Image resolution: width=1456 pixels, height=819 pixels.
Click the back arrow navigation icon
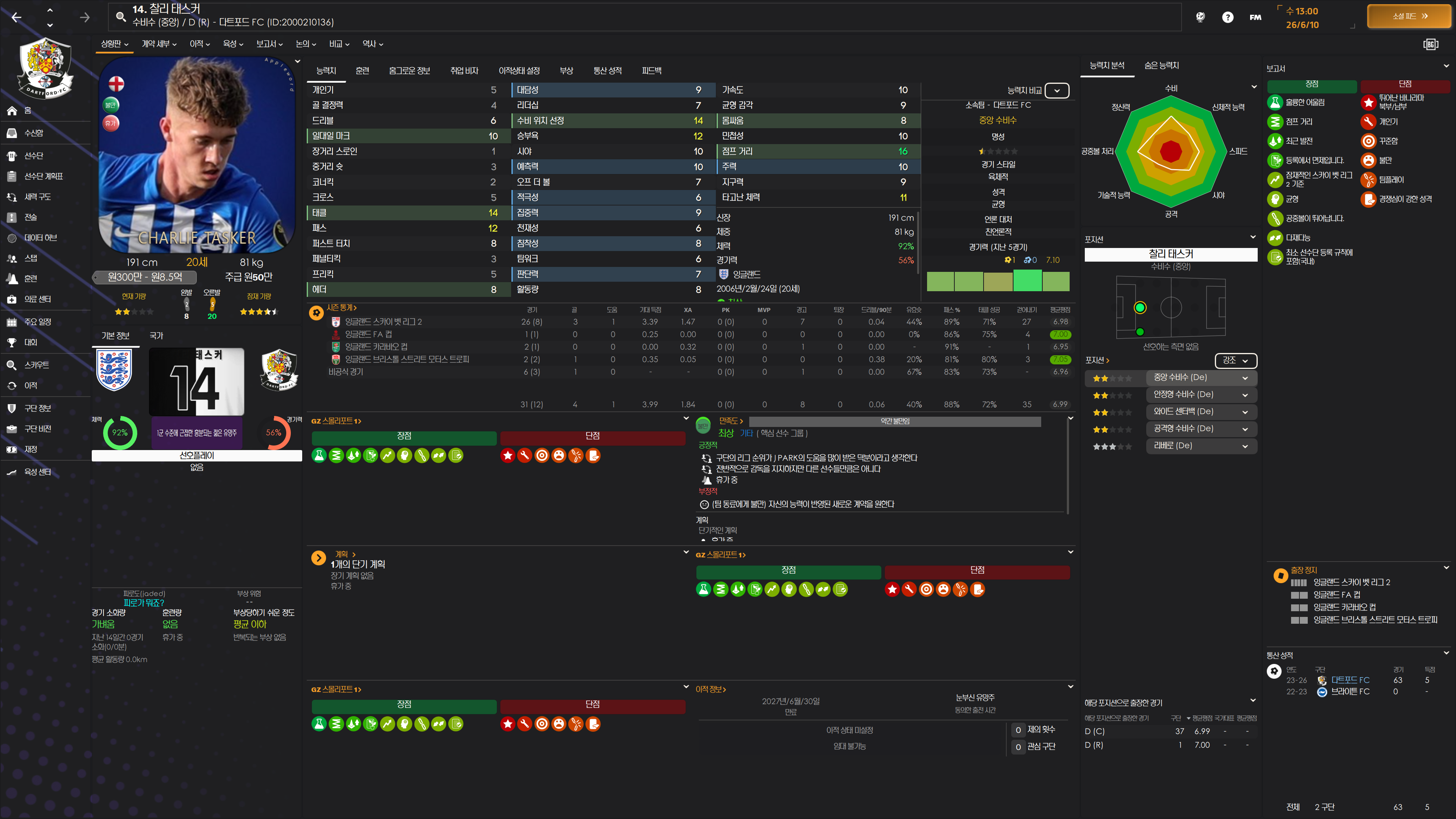[x=16, y=17]
